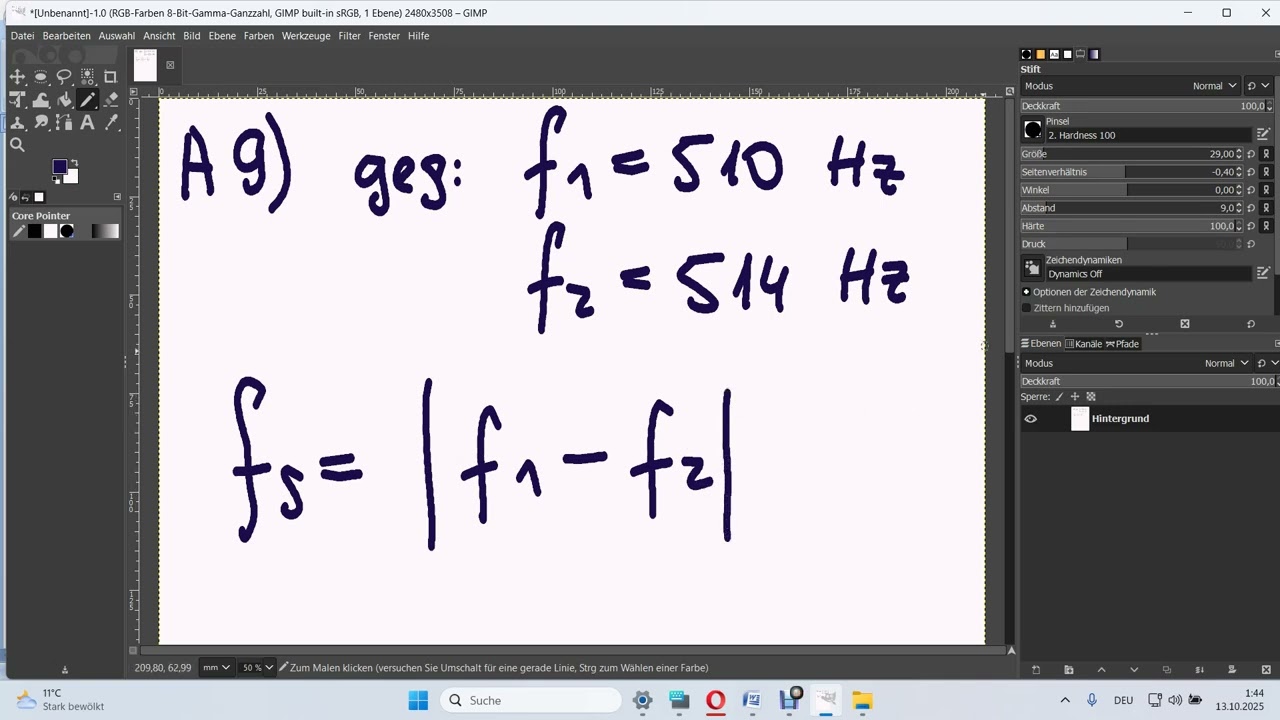Open the Datei menu
The height and width of the screenshot is (720, 1280).
coord(22,36)
